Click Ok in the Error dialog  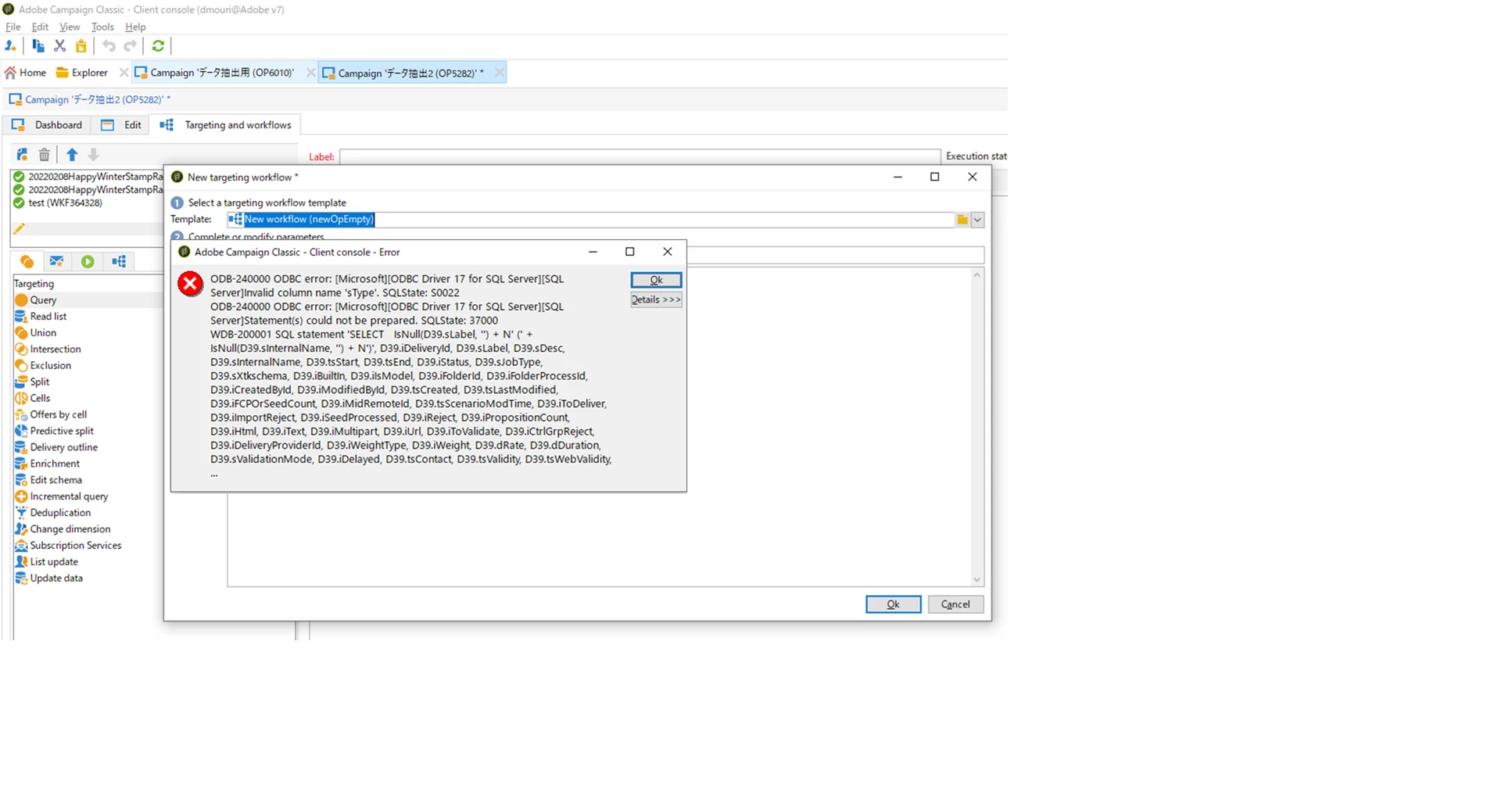pyautogui.click(x=656, y=280)
